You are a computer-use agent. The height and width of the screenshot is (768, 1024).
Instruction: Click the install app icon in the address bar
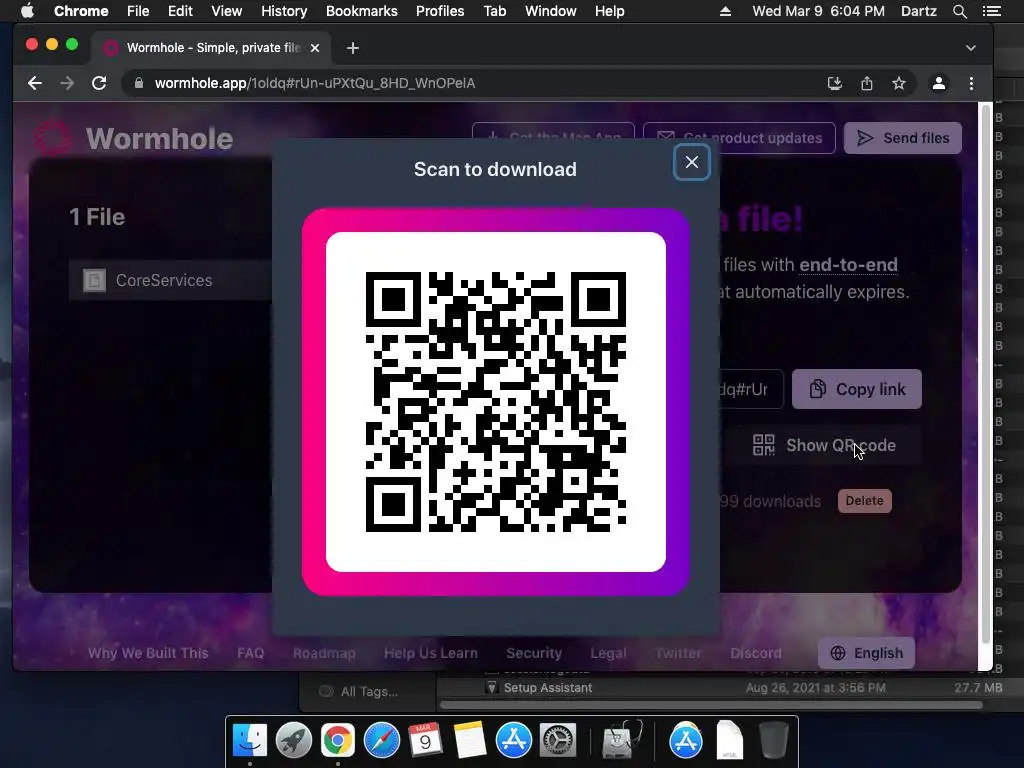tap(835, 83)
